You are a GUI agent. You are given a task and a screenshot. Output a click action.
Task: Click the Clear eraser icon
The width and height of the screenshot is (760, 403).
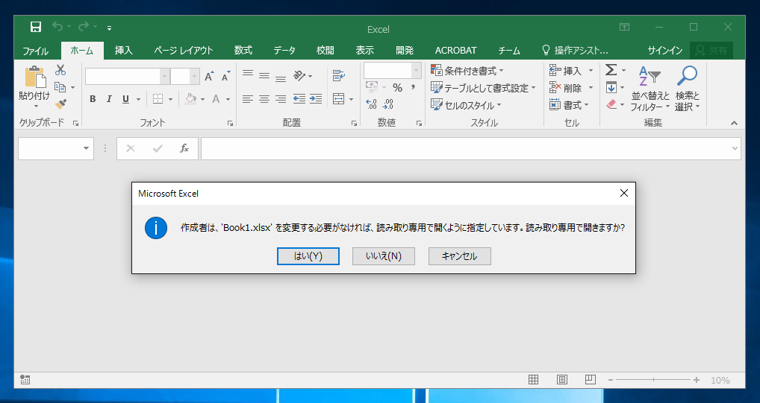tap(611, 104)
